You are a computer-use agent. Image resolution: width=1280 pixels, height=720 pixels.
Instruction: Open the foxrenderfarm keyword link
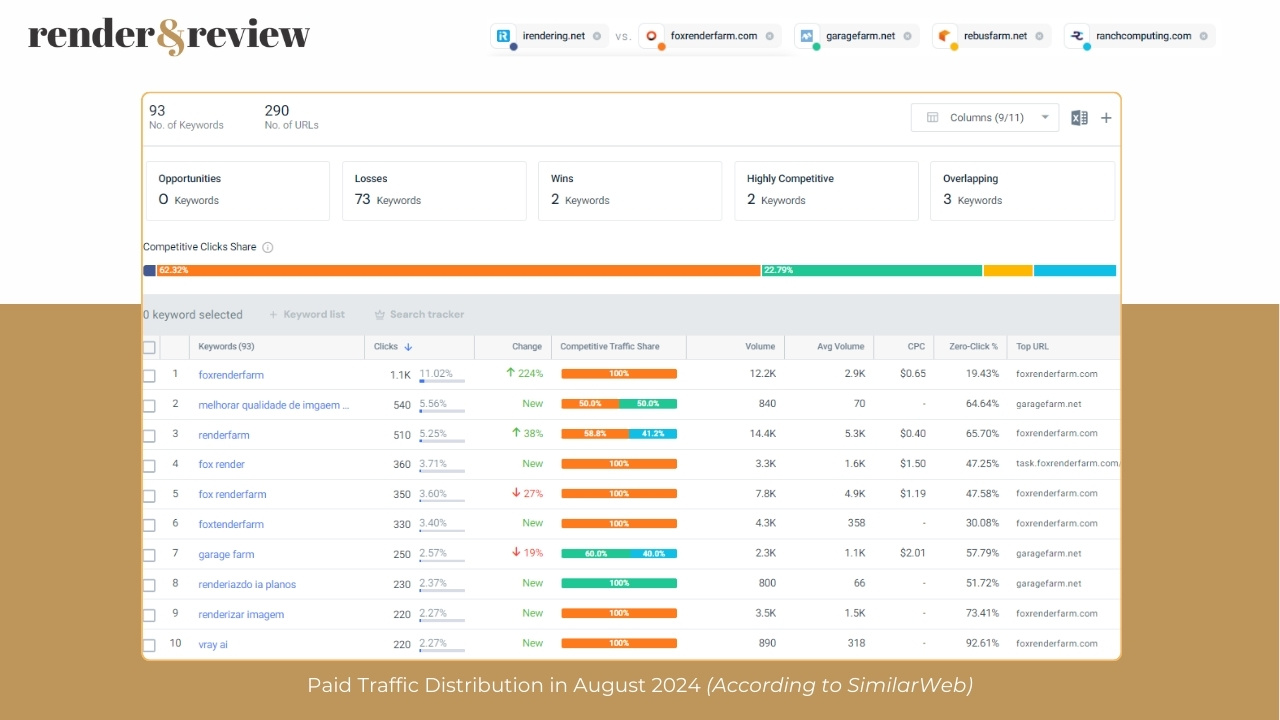point(231,375)
